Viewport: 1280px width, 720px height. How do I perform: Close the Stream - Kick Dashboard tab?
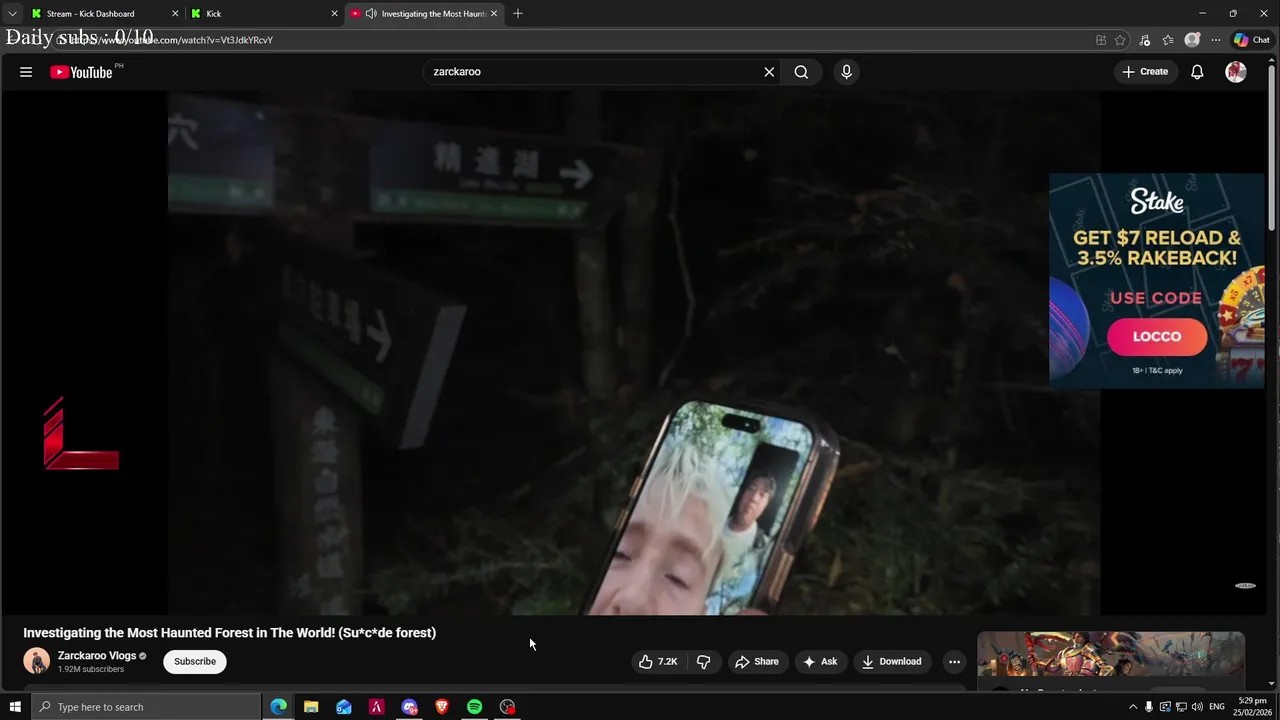point(175,14)
